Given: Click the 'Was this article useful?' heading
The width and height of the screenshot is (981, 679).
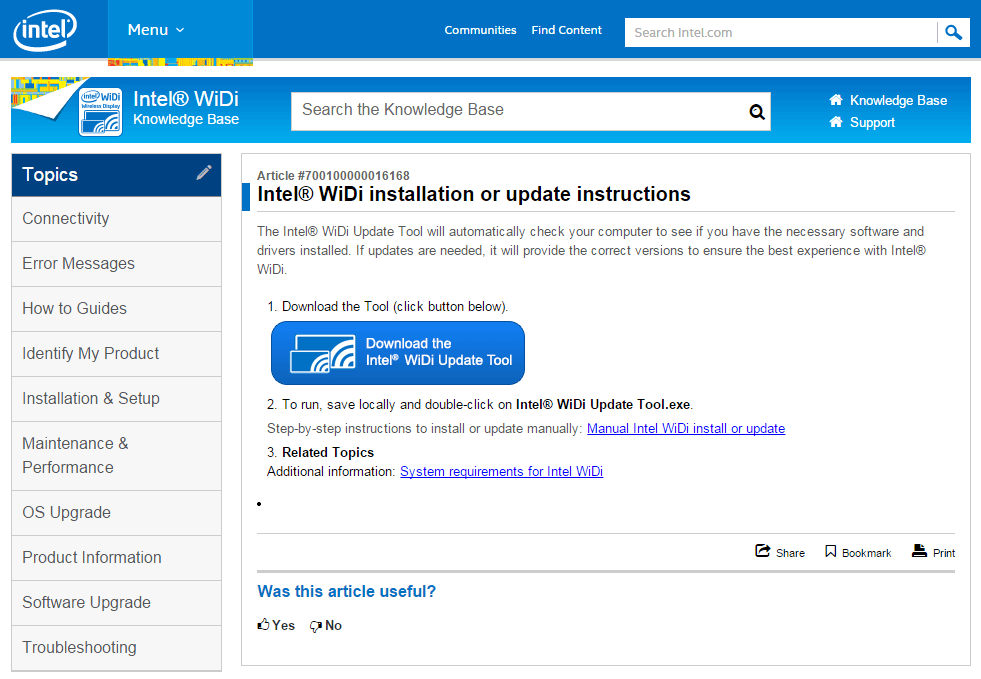Looking at the screenshot, I should point(347,591).
